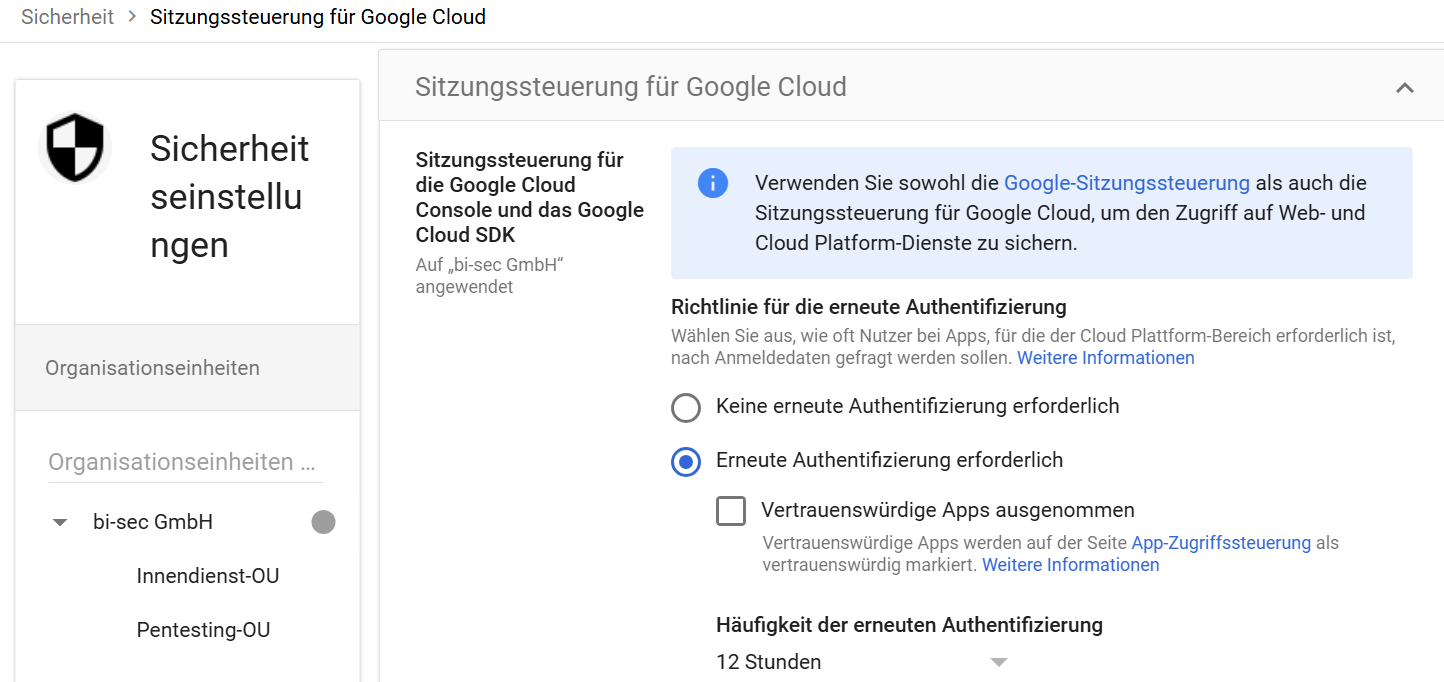
Task: Enable 'Vertrauenswürdige Apps ausgenommen' checkbox
Action: coord(731,510)
